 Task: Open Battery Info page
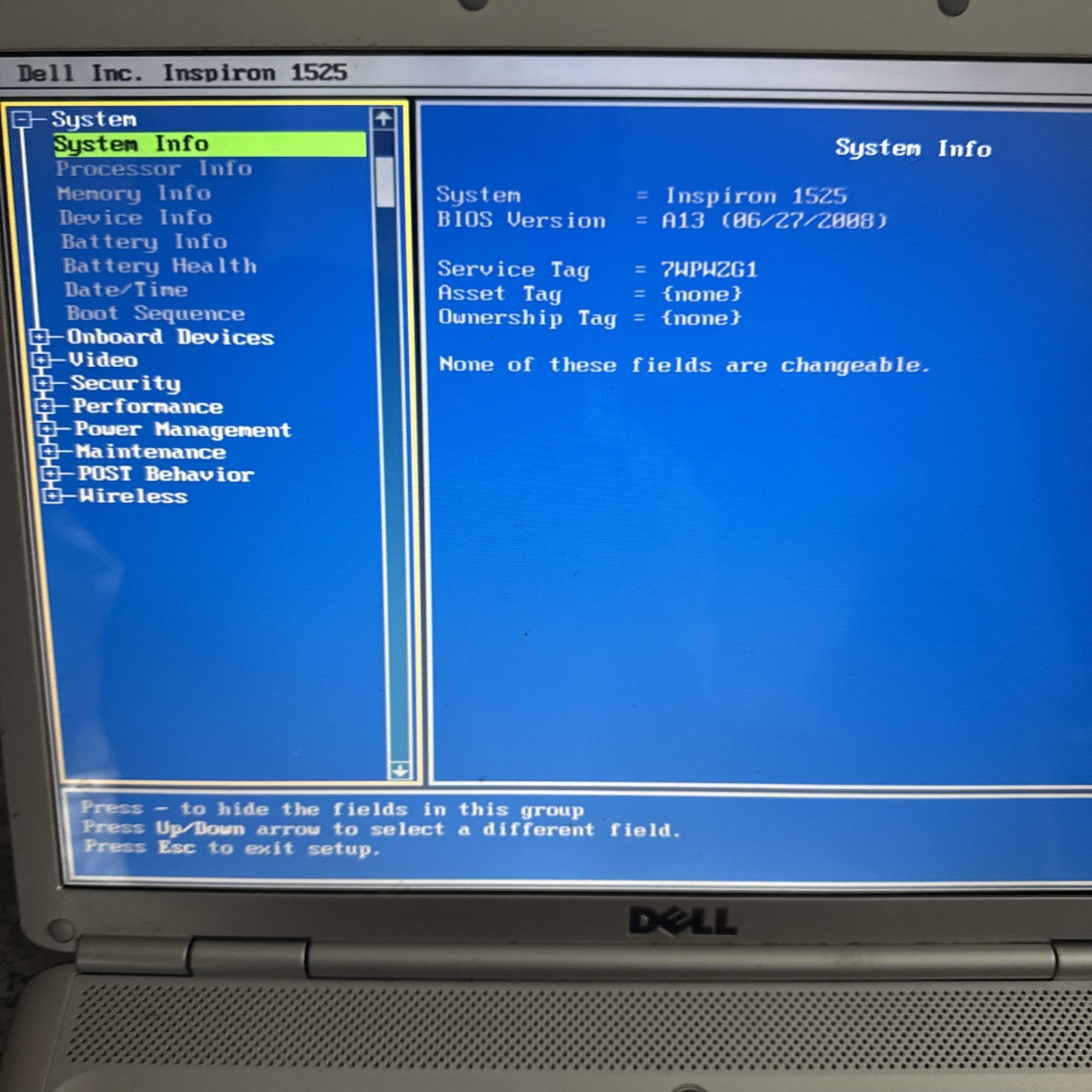coord(144,242)
